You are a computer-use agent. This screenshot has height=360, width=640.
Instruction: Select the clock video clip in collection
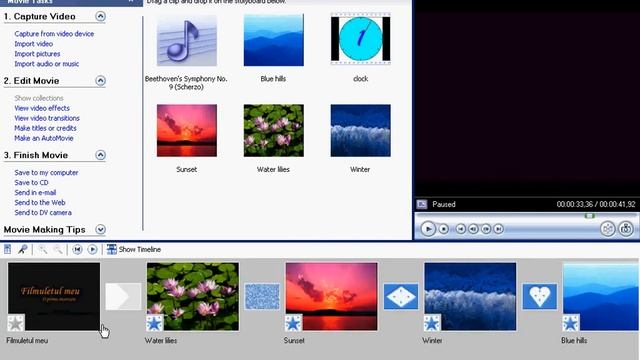[x=360, y=39]
